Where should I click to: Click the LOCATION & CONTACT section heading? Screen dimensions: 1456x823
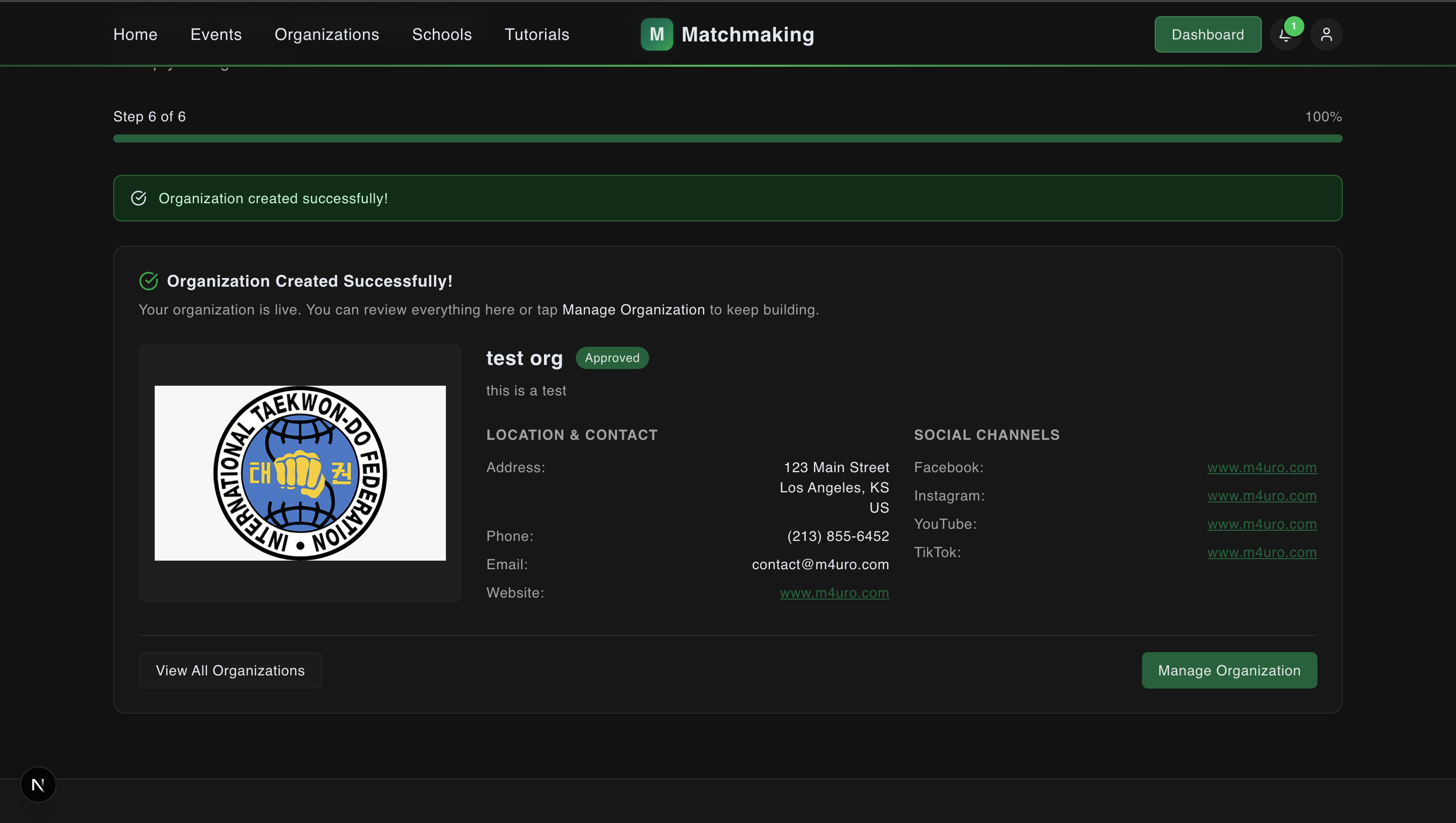pos(572,435)
